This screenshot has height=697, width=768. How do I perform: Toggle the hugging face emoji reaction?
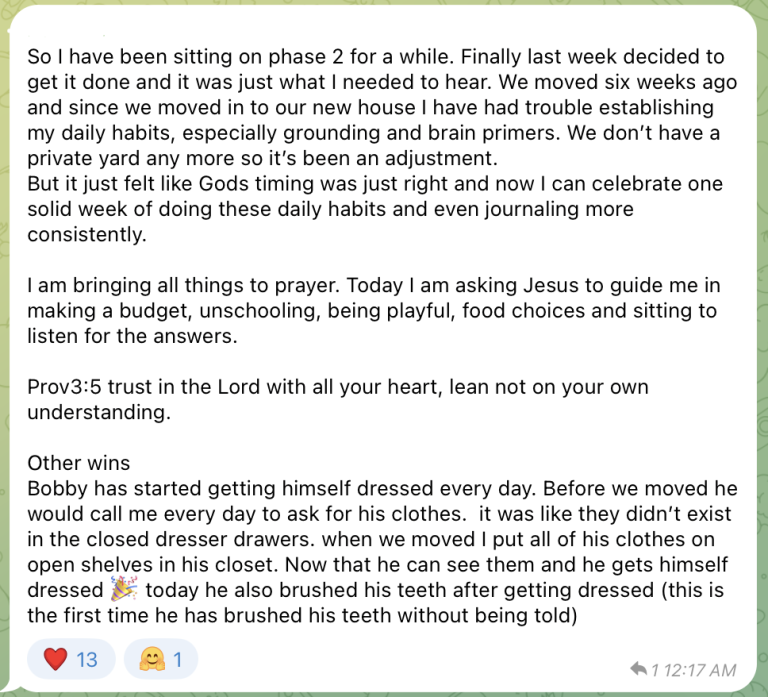click(161, 659)
